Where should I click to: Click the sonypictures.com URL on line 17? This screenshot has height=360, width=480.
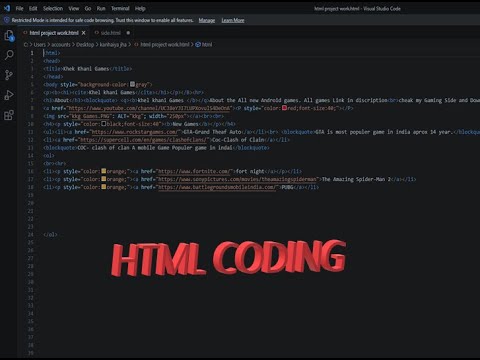click(237, 179)
